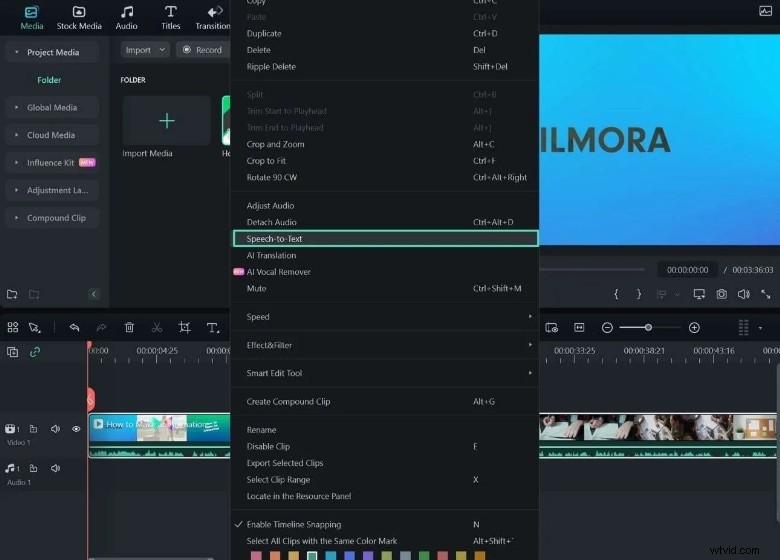Click the Delete trash icon in timeline toolbar
Image resolution: width=780 pixels, height=560 pixels.
coord(129,328)
